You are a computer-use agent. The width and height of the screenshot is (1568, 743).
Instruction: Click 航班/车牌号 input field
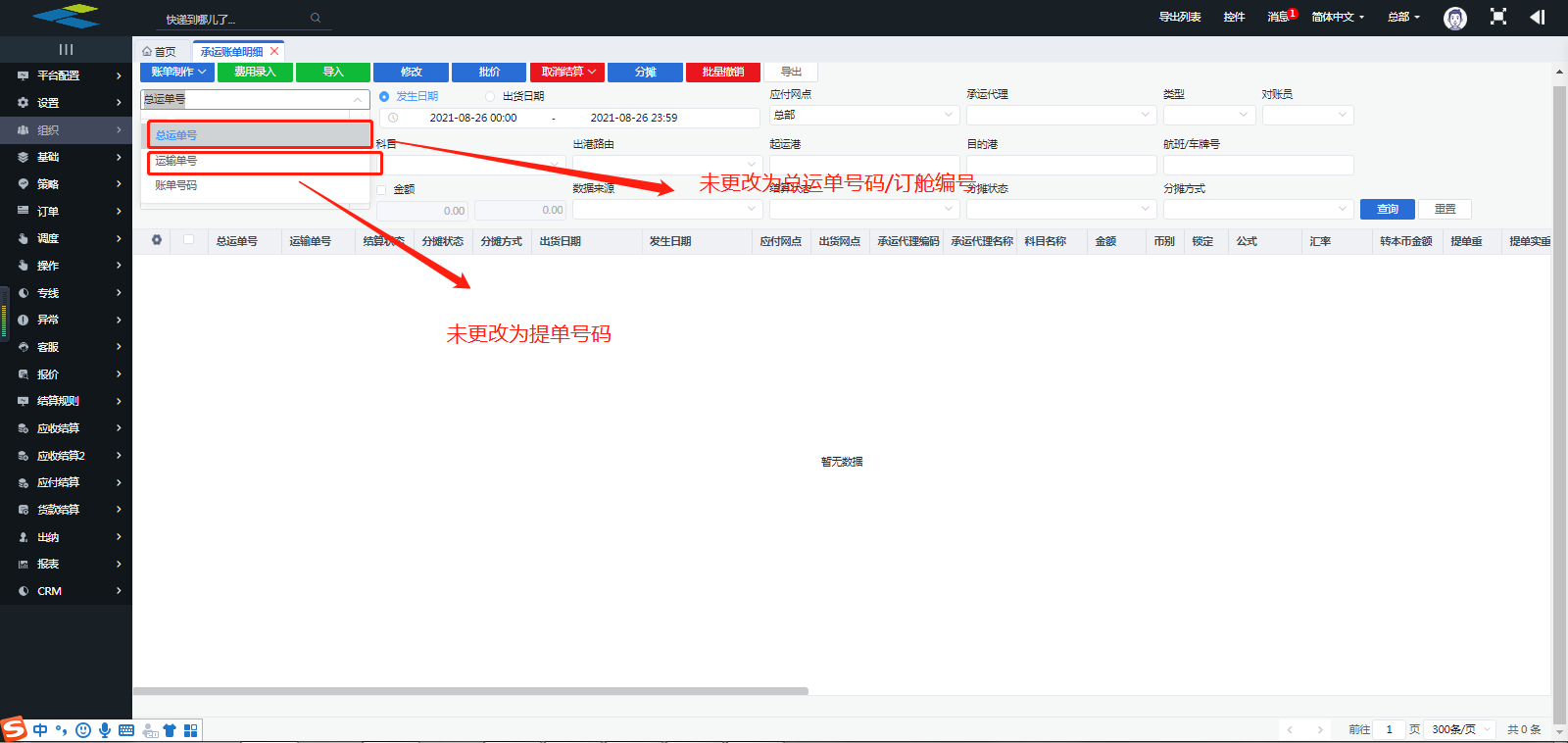(x=1258, y=165)
